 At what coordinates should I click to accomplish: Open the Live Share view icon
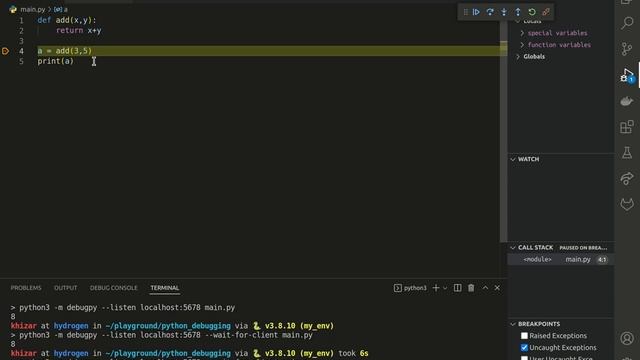[627, 178]
